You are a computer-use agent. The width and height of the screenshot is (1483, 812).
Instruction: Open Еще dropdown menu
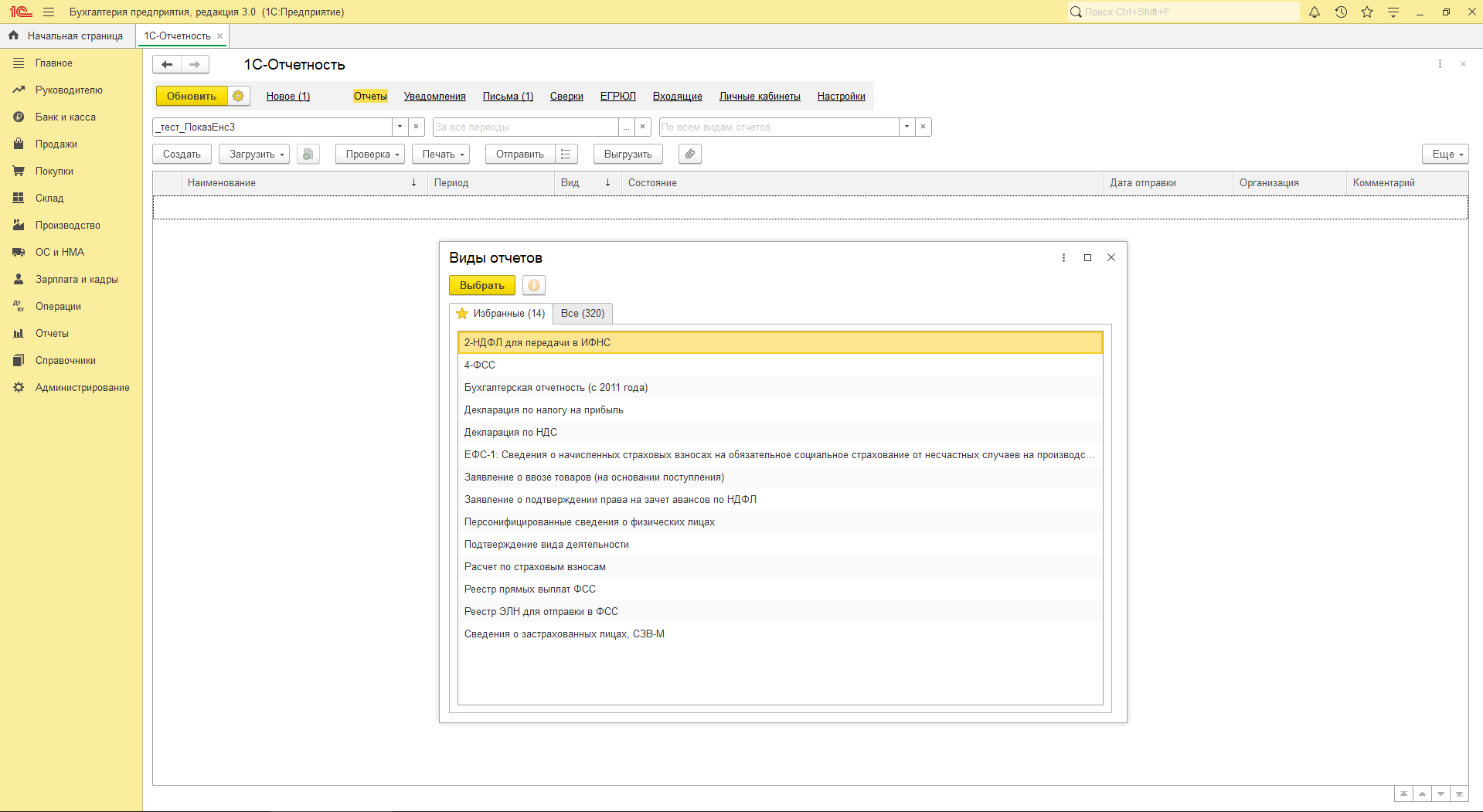coord(1445,154)
